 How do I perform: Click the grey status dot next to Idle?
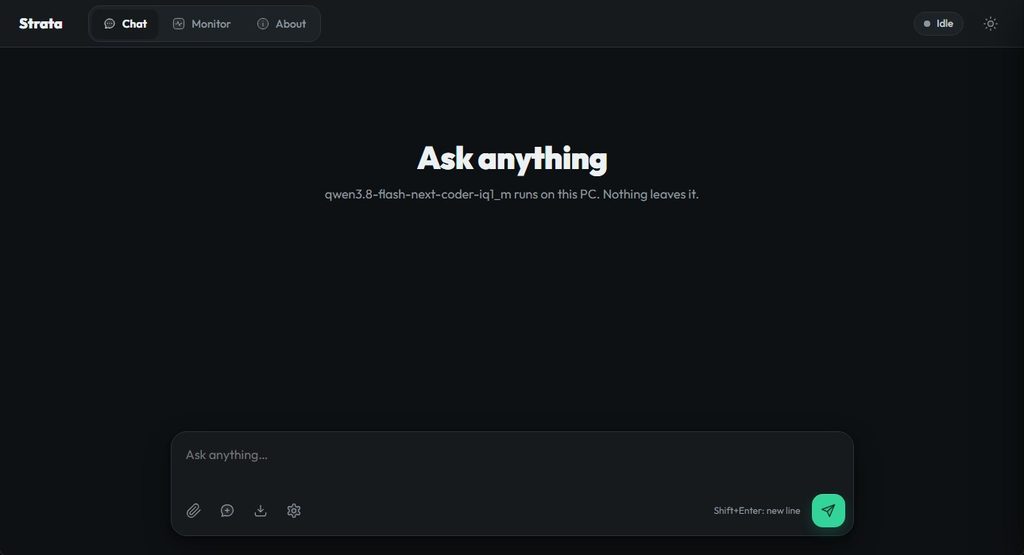point(927,24)
